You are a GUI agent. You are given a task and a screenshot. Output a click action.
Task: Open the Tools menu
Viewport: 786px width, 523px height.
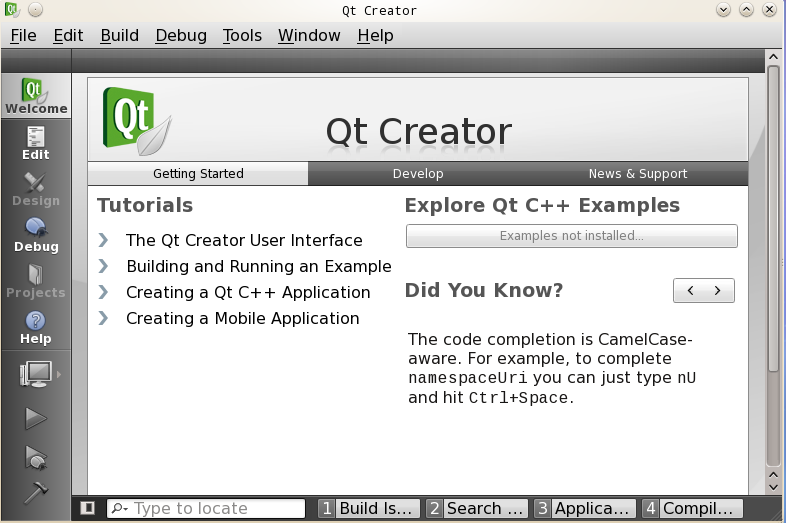coord(242,35)
